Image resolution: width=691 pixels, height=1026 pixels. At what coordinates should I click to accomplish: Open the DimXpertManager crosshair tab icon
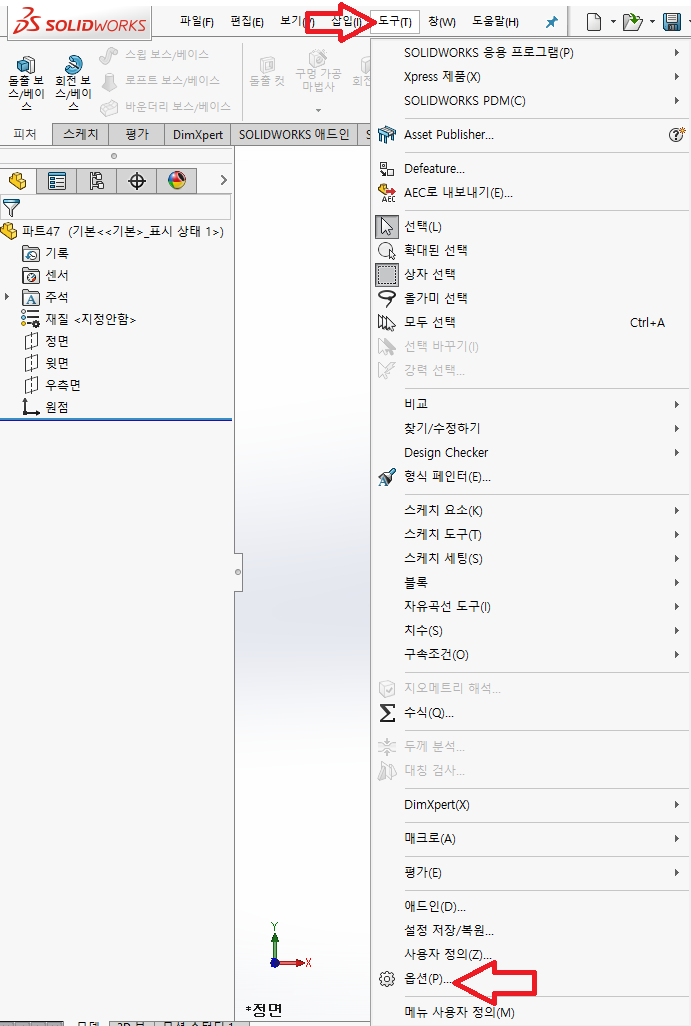coord(137,181)
